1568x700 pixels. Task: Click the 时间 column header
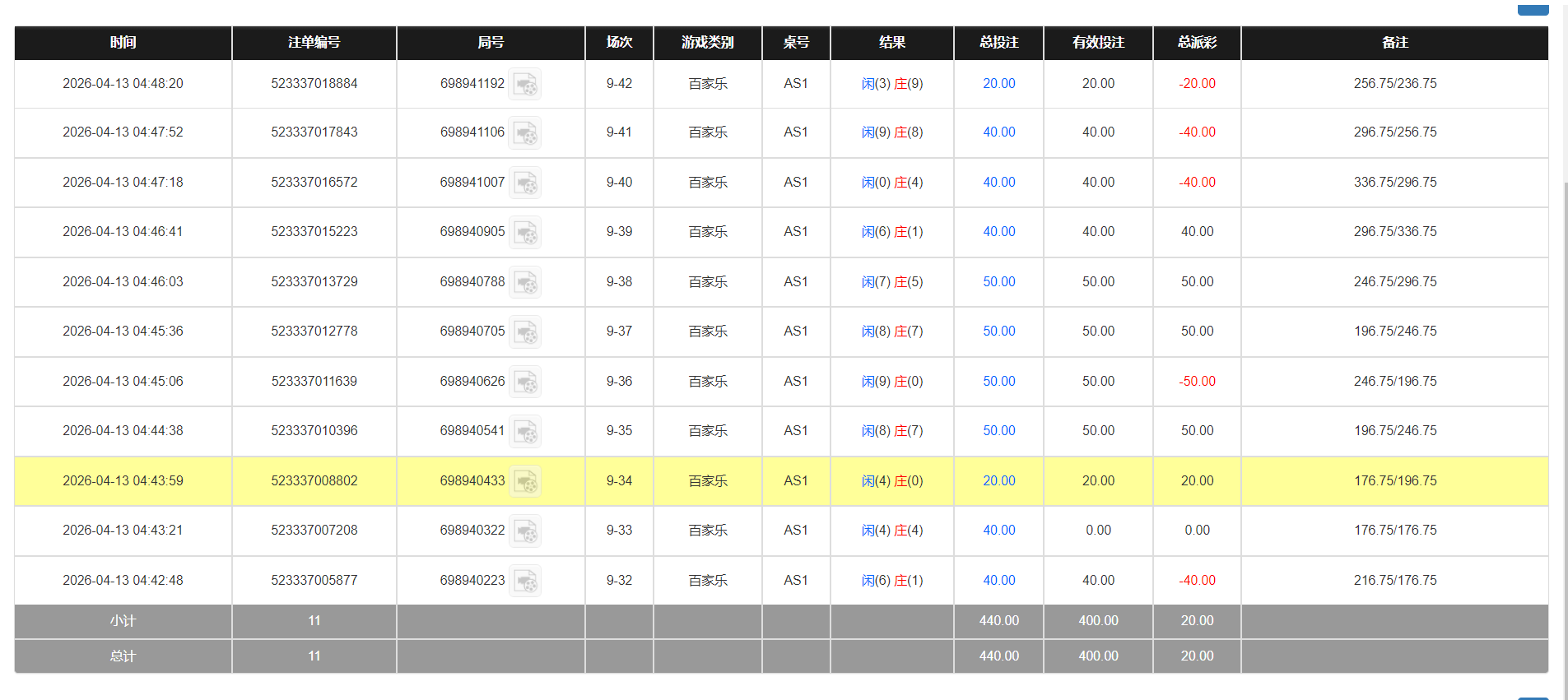pos(123,43)
